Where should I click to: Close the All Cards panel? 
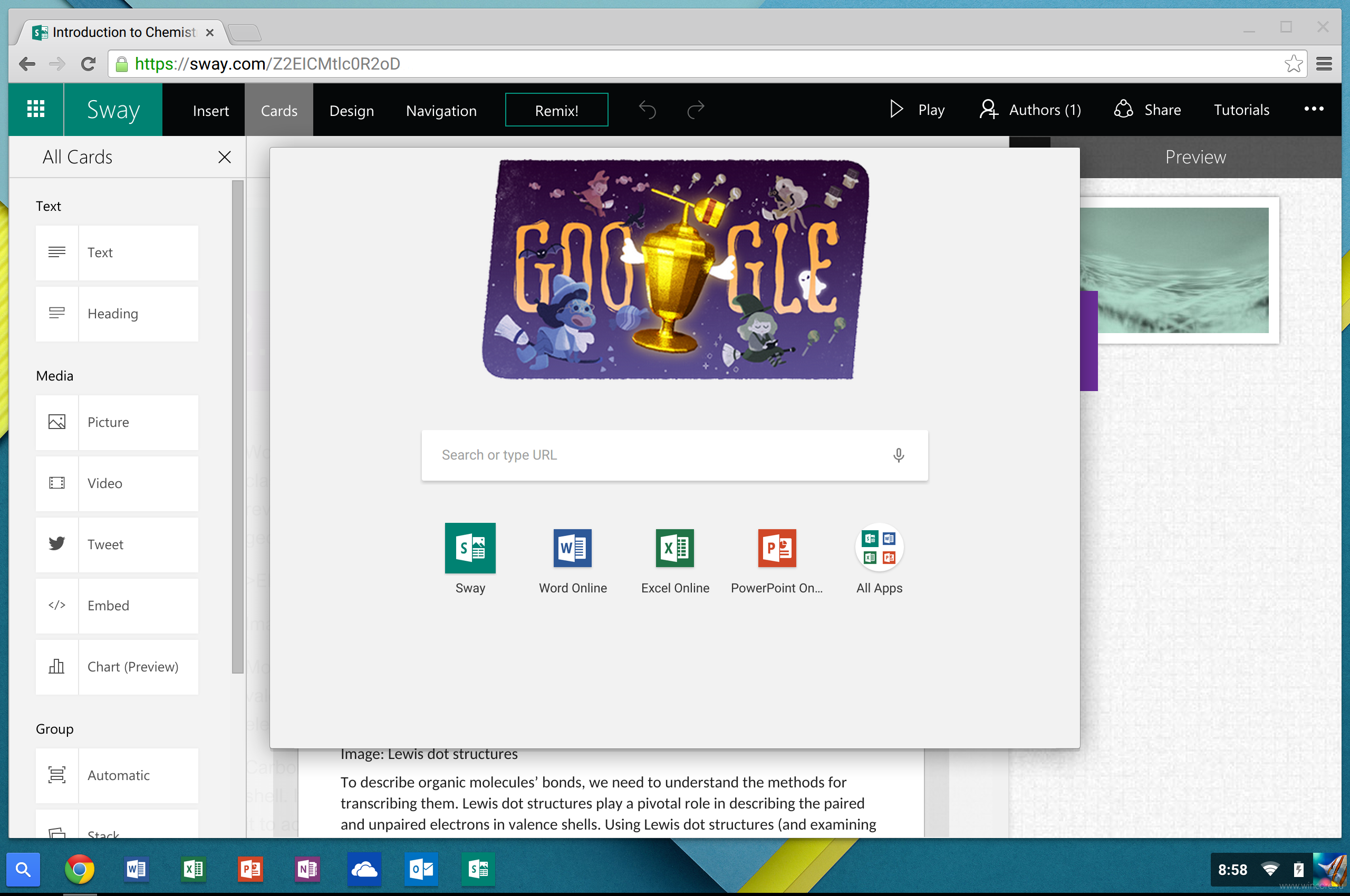224,157
